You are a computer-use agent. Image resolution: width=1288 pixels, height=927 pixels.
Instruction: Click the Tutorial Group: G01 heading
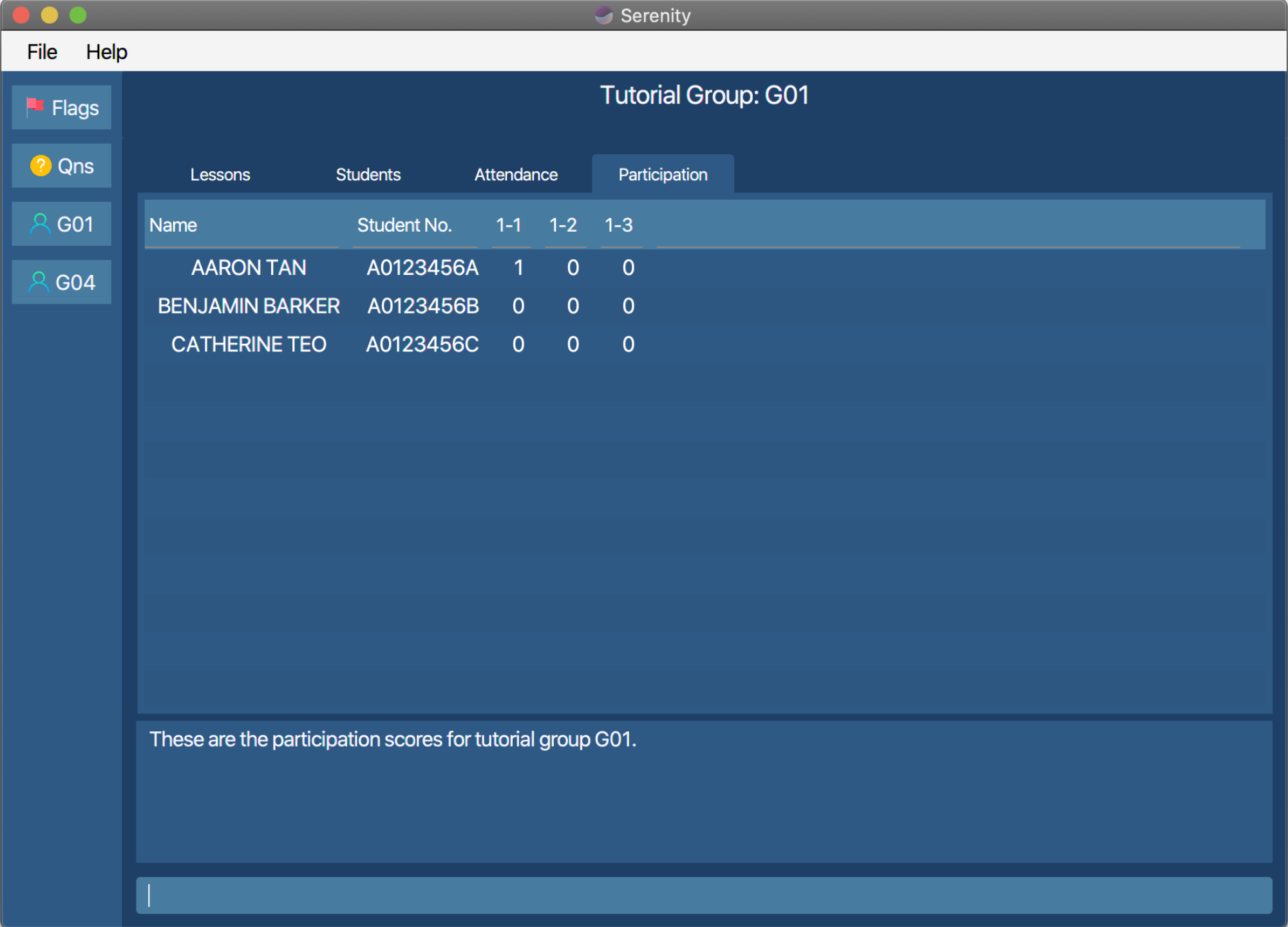point(704,95)
